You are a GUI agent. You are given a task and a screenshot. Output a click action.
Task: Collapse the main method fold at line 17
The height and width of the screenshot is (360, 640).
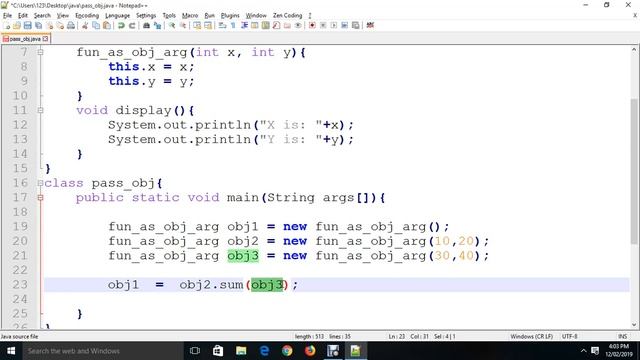tap(40, 198)
